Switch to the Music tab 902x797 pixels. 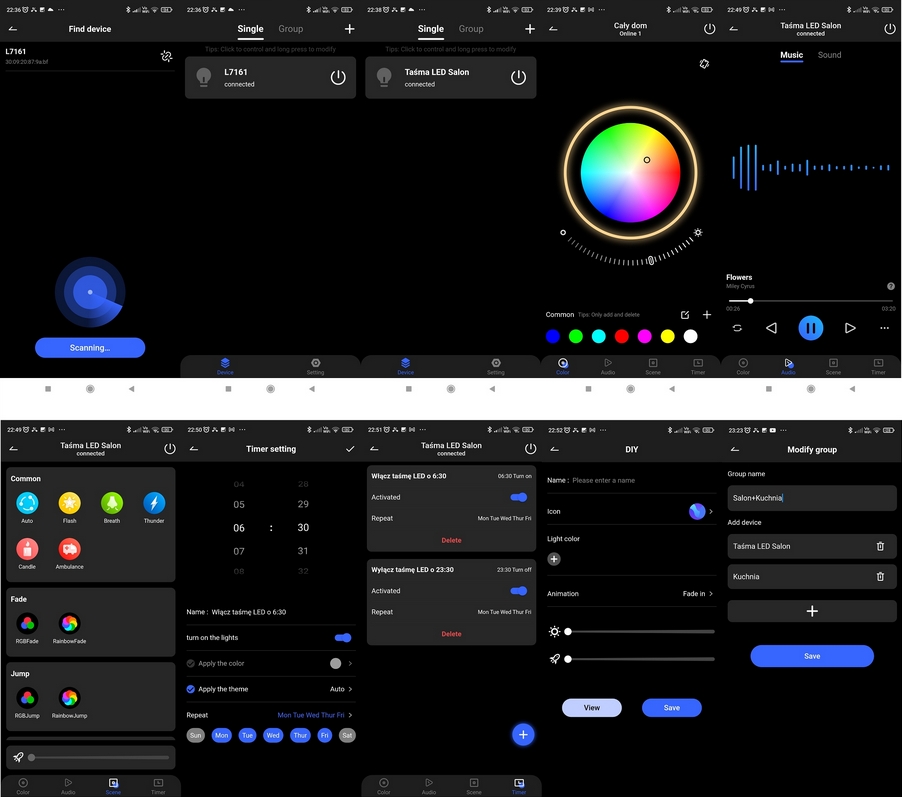[x=791, y=55]
